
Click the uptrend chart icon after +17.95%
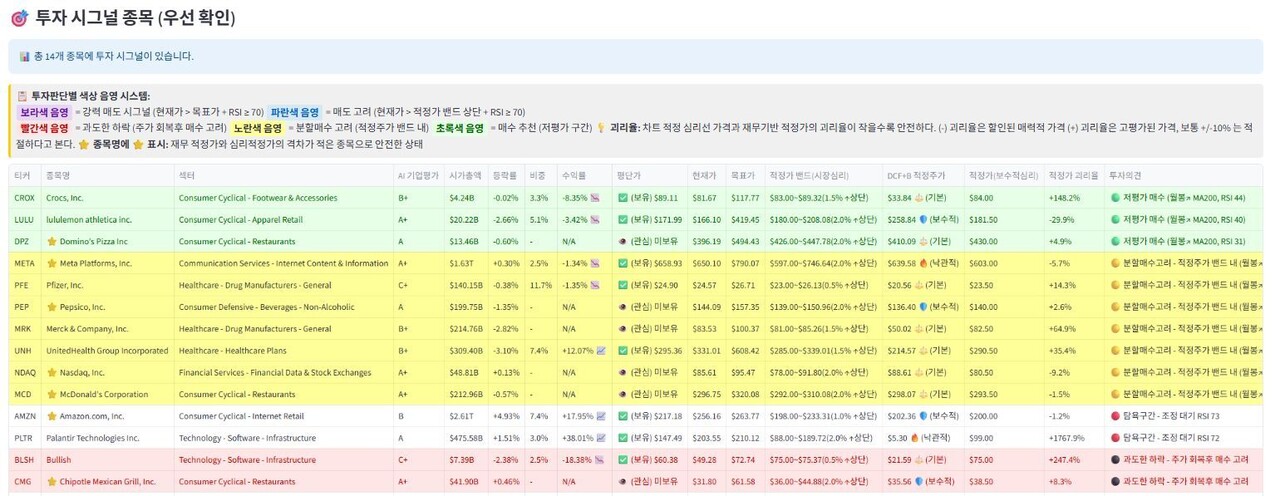tap(601, 416)
